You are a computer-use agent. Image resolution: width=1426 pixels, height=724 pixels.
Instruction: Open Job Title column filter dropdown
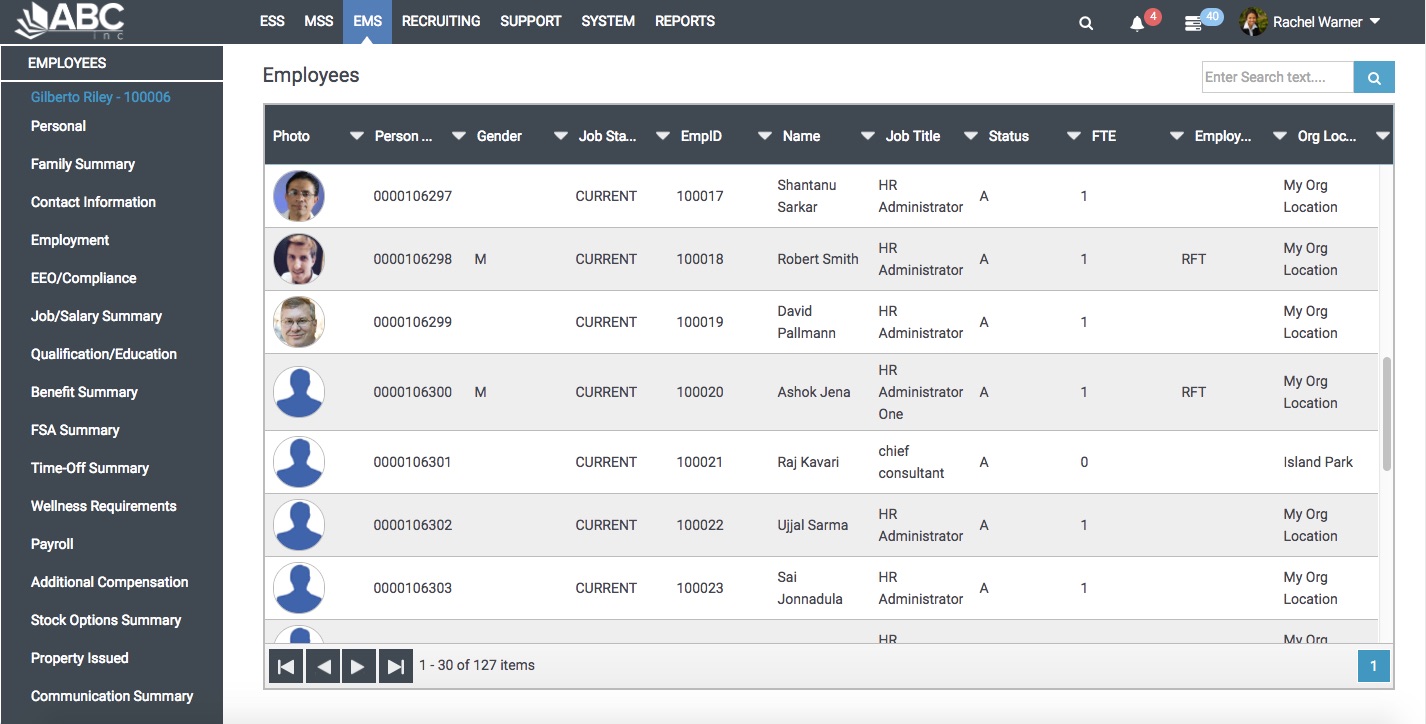(970, 136)
